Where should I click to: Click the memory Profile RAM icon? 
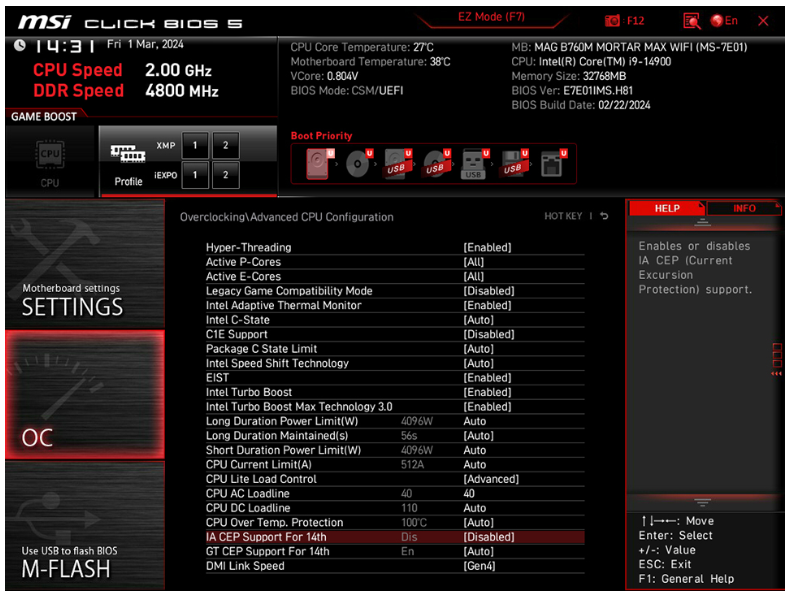[x=128, y=154]
